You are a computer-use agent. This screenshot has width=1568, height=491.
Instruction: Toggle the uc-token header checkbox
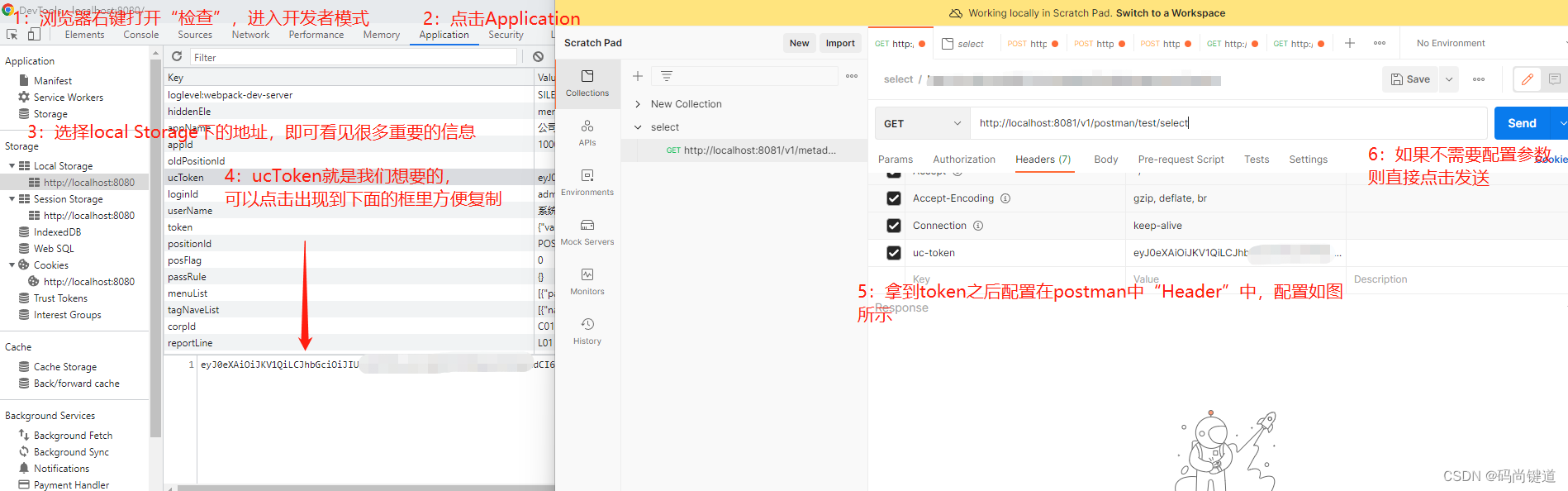(x=893, y=253)
